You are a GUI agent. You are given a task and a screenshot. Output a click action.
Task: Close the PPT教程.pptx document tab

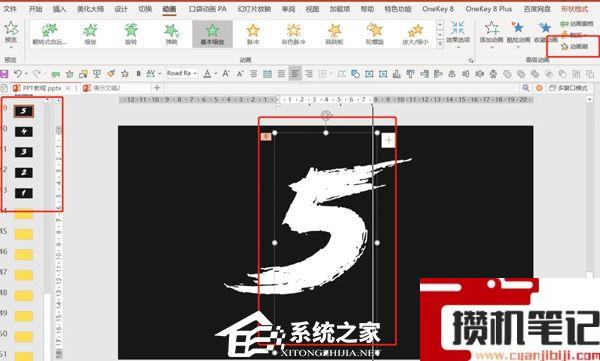(68, 88)
